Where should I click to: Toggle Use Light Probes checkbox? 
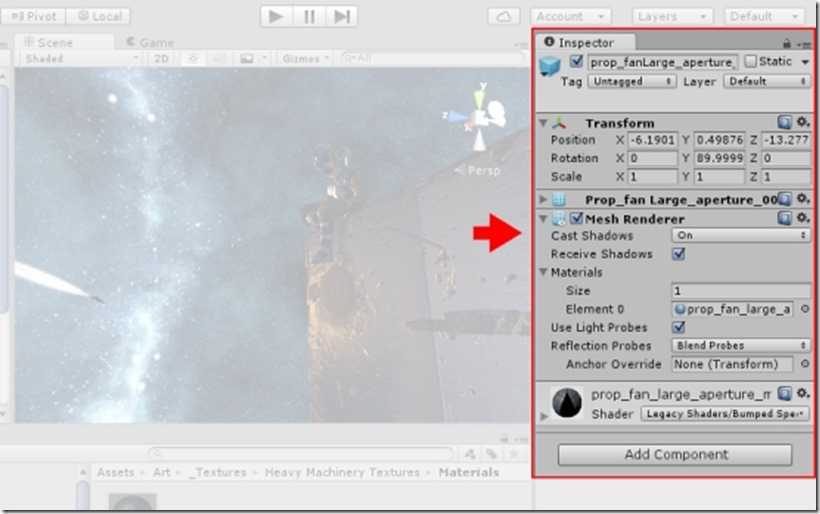tap(679, 327)
